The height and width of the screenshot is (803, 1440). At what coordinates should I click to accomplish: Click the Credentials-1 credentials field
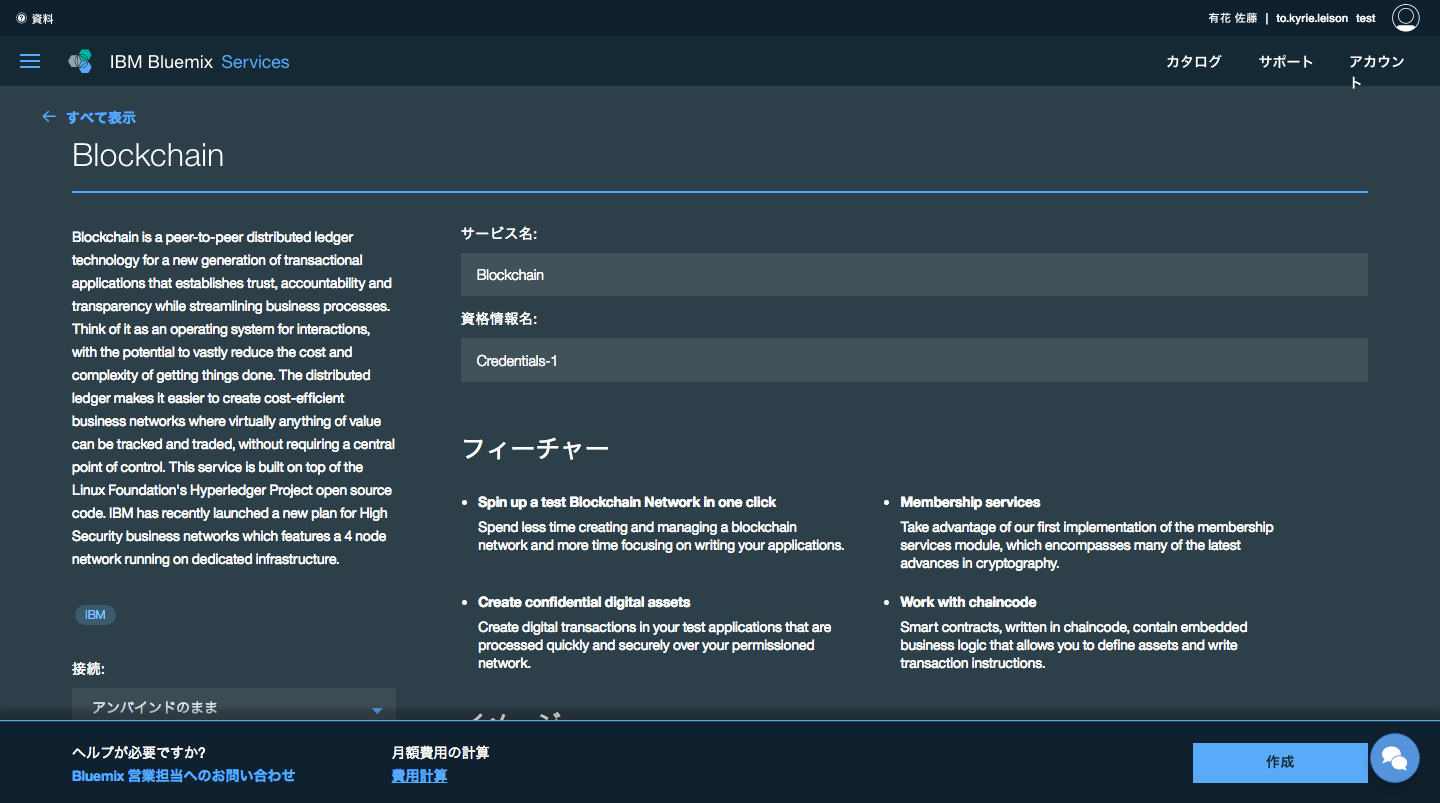[x=915, y=359]
